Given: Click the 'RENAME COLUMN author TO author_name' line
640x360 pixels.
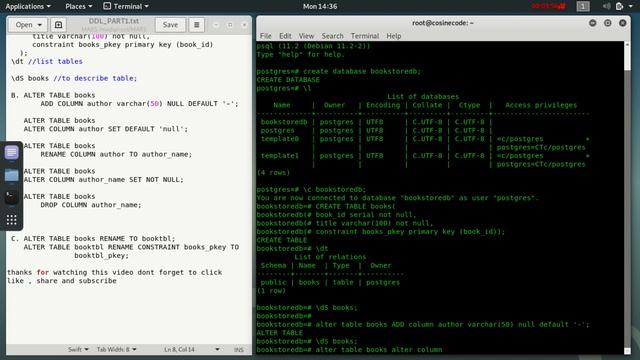Looking at the screenshot, I should (x=116, y=154).
